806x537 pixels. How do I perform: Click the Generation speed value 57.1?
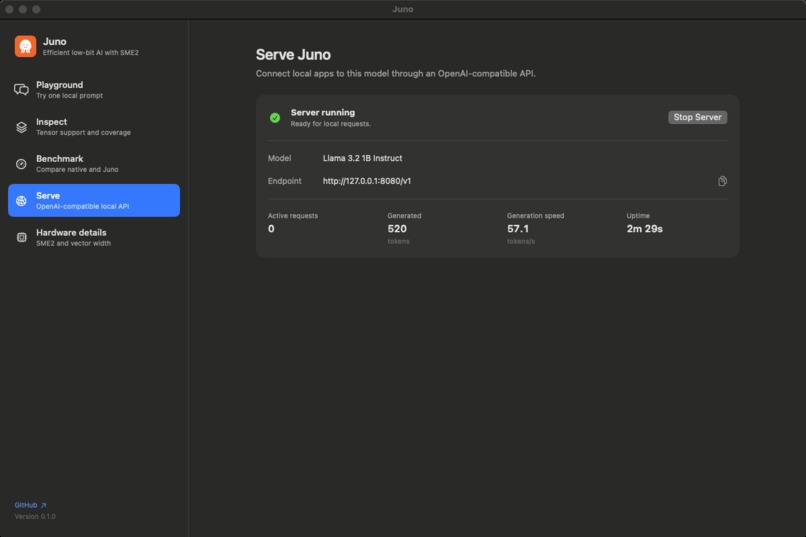pyautogui.click(x=518, y=229)
